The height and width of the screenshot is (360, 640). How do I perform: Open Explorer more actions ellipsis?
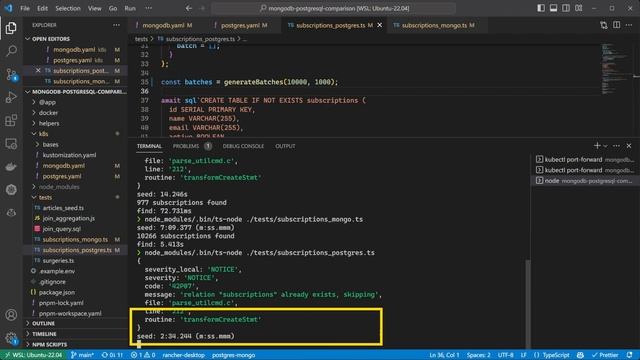(117, 25)
